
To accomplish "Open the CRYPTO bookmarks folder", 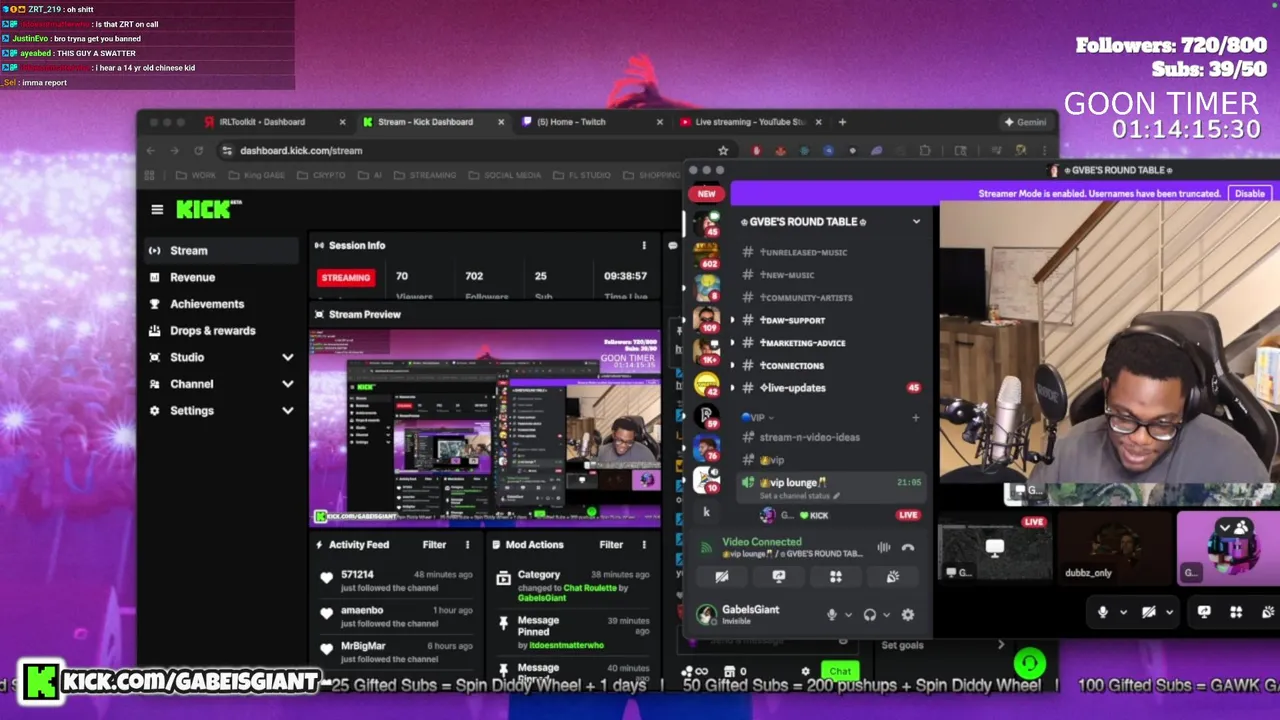I will pos(320,175).
